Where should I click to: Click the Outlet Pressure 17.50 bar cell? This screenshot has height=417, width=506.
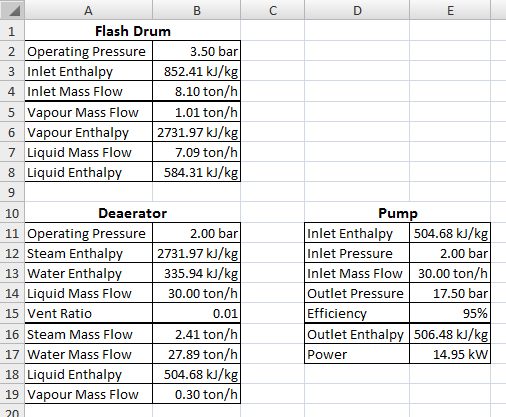click(x=450, y=293)
